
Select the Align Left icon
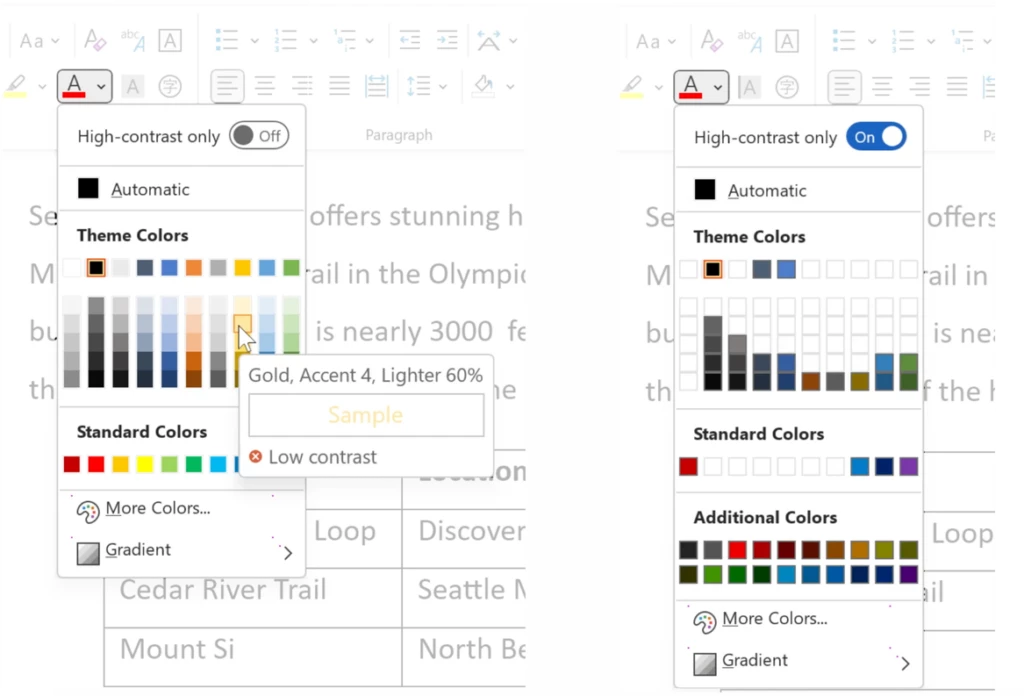[227, 86]
